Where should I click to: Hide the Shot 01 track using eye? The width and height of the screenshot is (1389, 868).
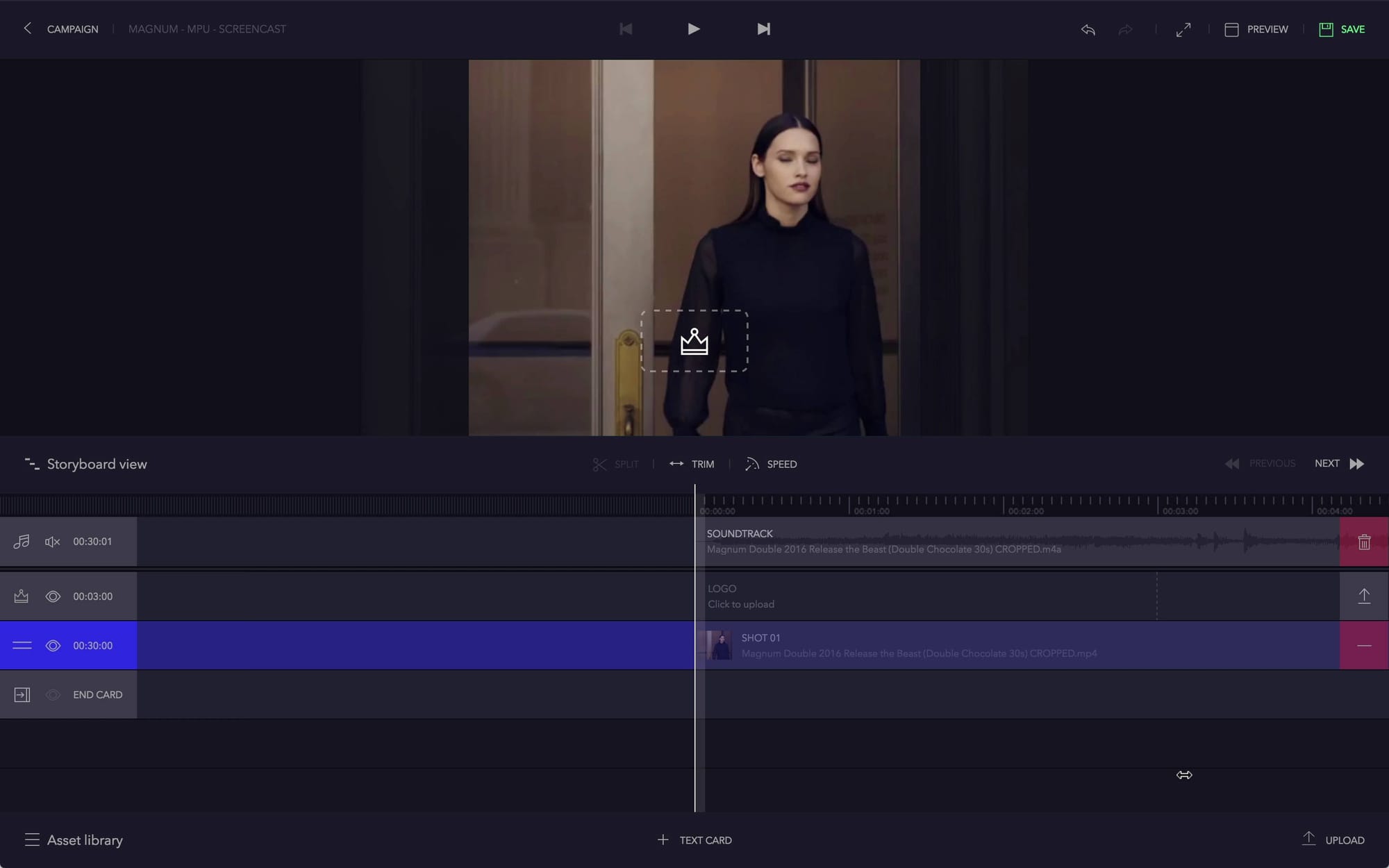53,646
